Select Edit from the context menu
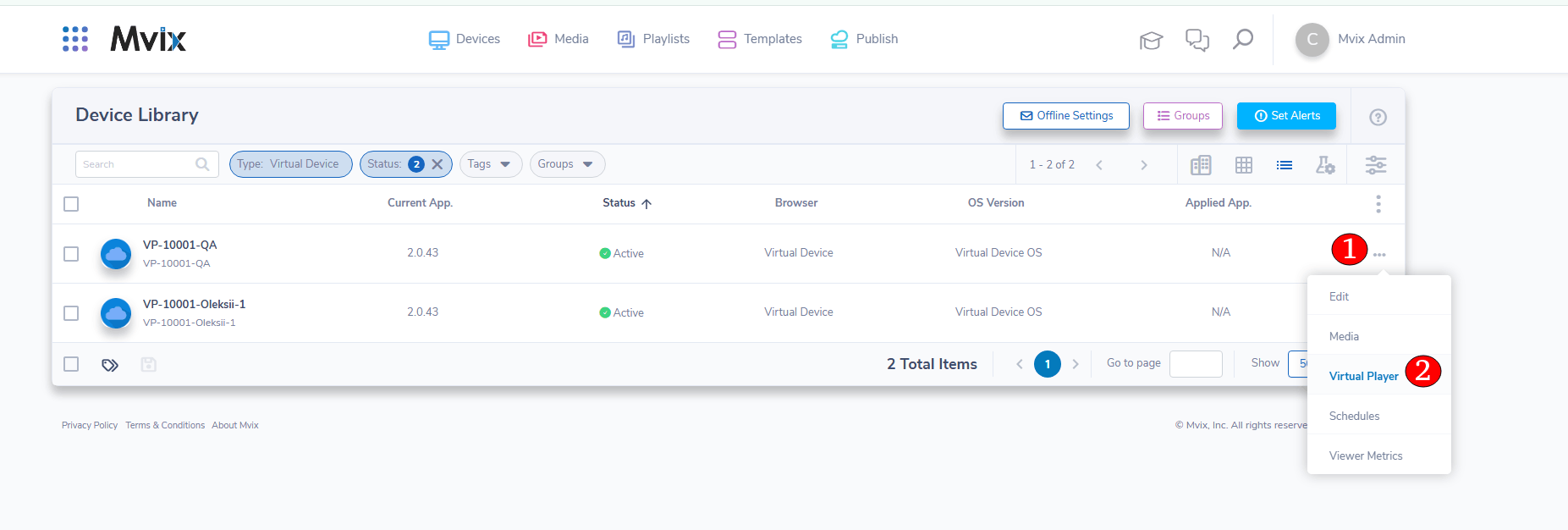1568x530 pixels. click(1379, 296)
